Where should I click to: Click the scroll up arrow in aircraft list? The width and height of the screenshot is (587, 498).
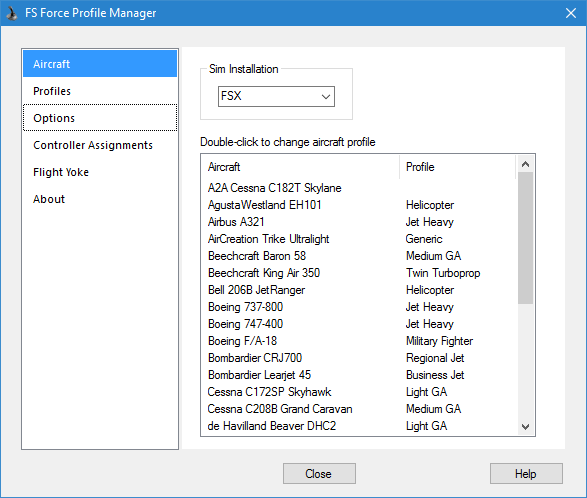(525, 164)
